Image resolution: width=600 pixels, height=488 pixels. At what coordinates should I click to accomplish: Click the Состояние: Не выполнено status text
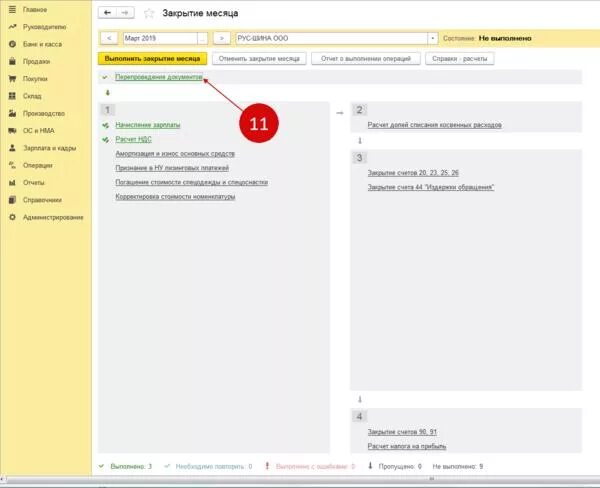[x=487, y=38]
